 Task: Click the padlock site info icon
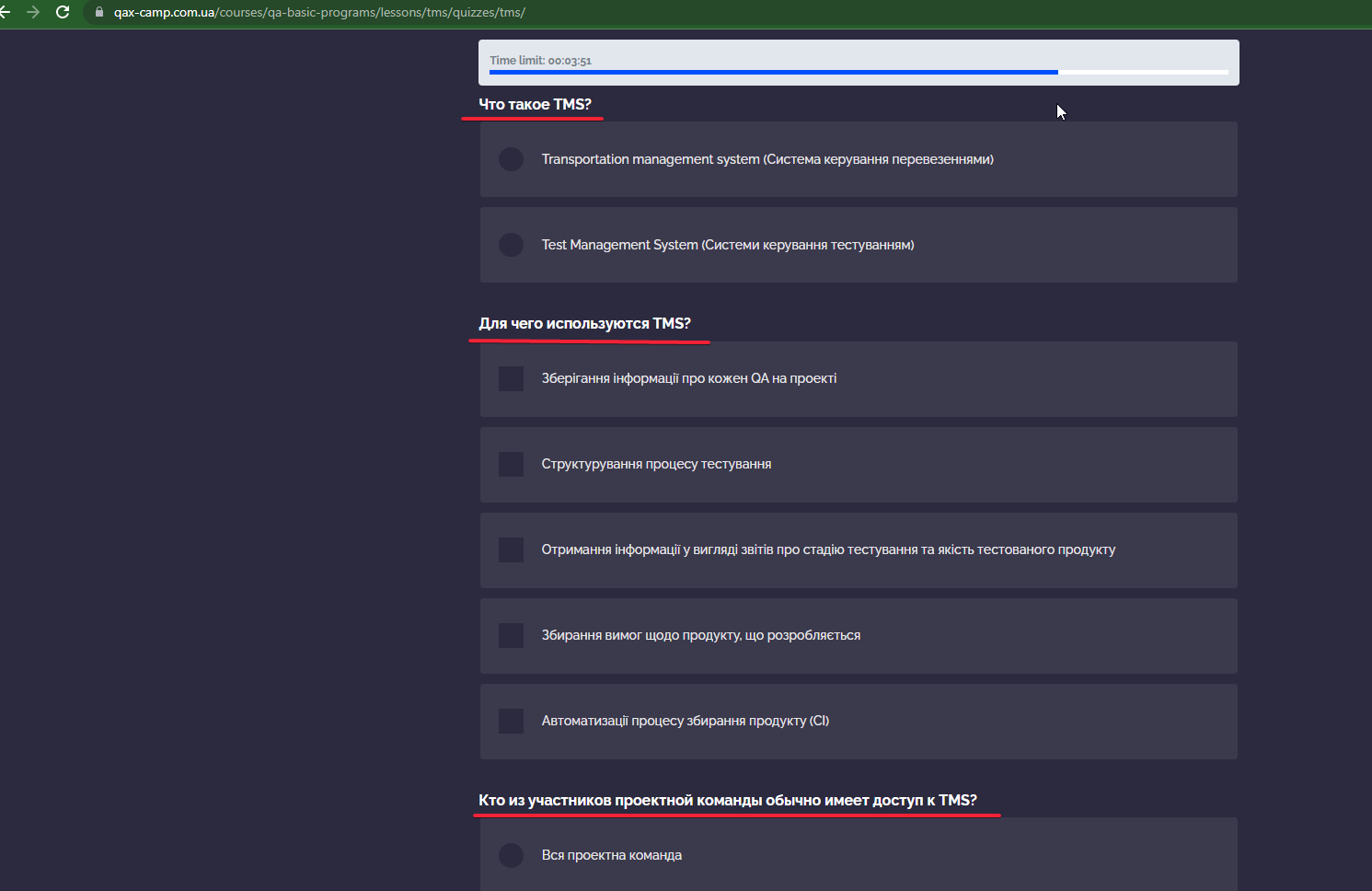(x=99, y=12)
